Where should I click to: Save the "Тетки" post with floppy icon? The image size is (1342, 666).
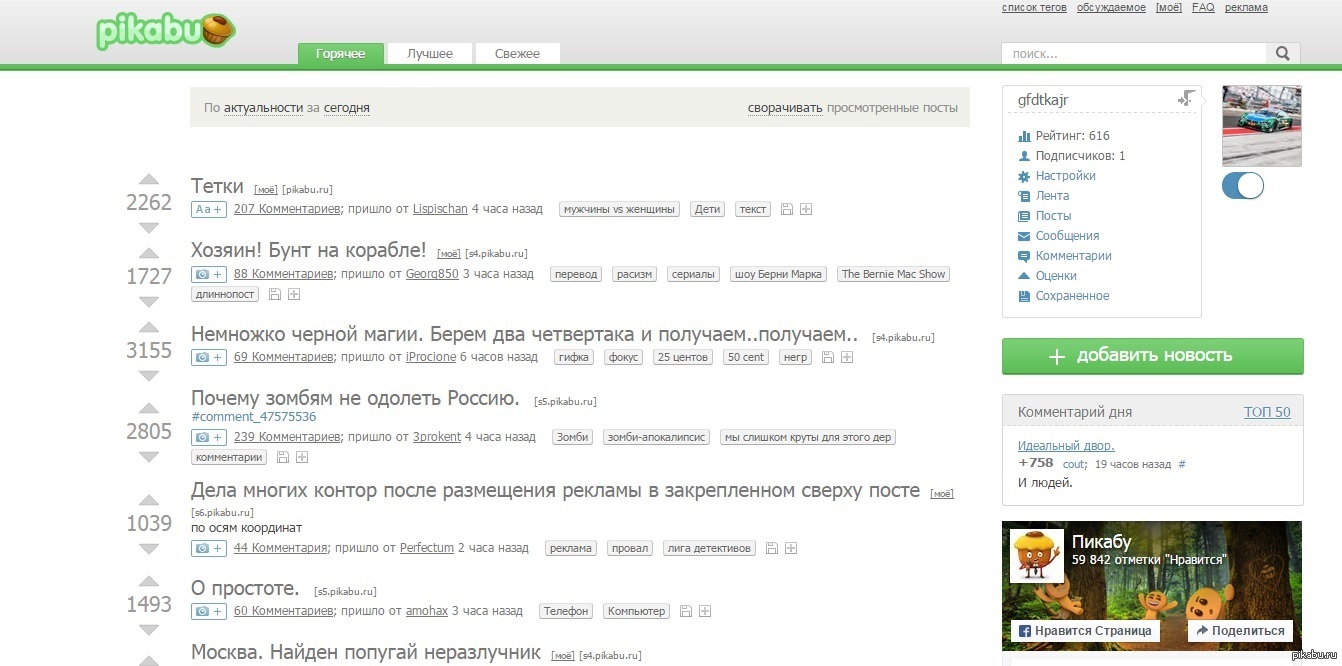coord(787,210)
